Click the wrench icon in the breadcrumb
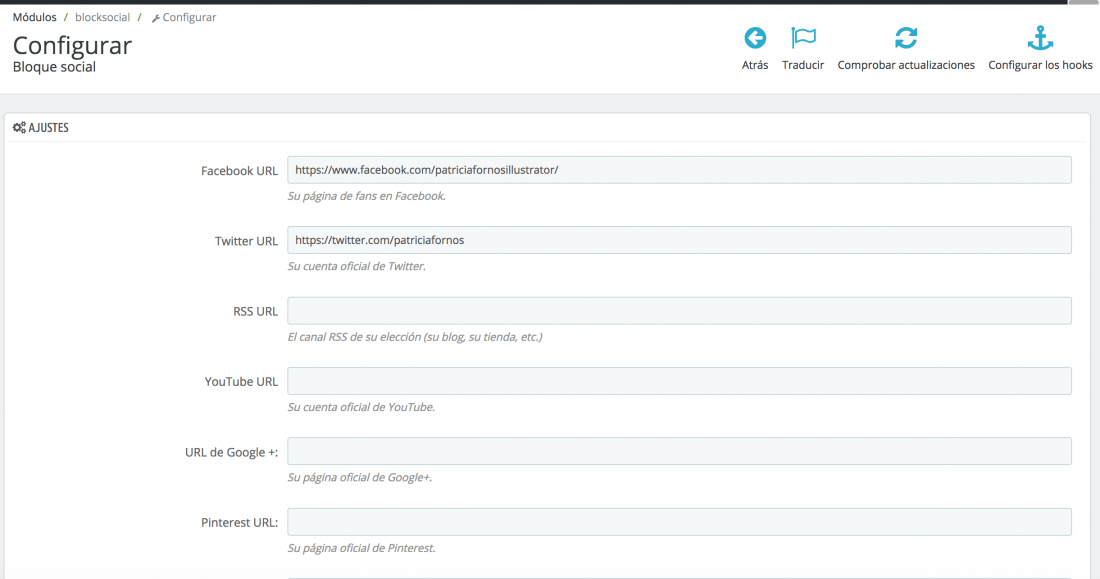Image resolution: width=1100 pixels, height=579 pixels. pyautogui.click(x=156, y=18)
